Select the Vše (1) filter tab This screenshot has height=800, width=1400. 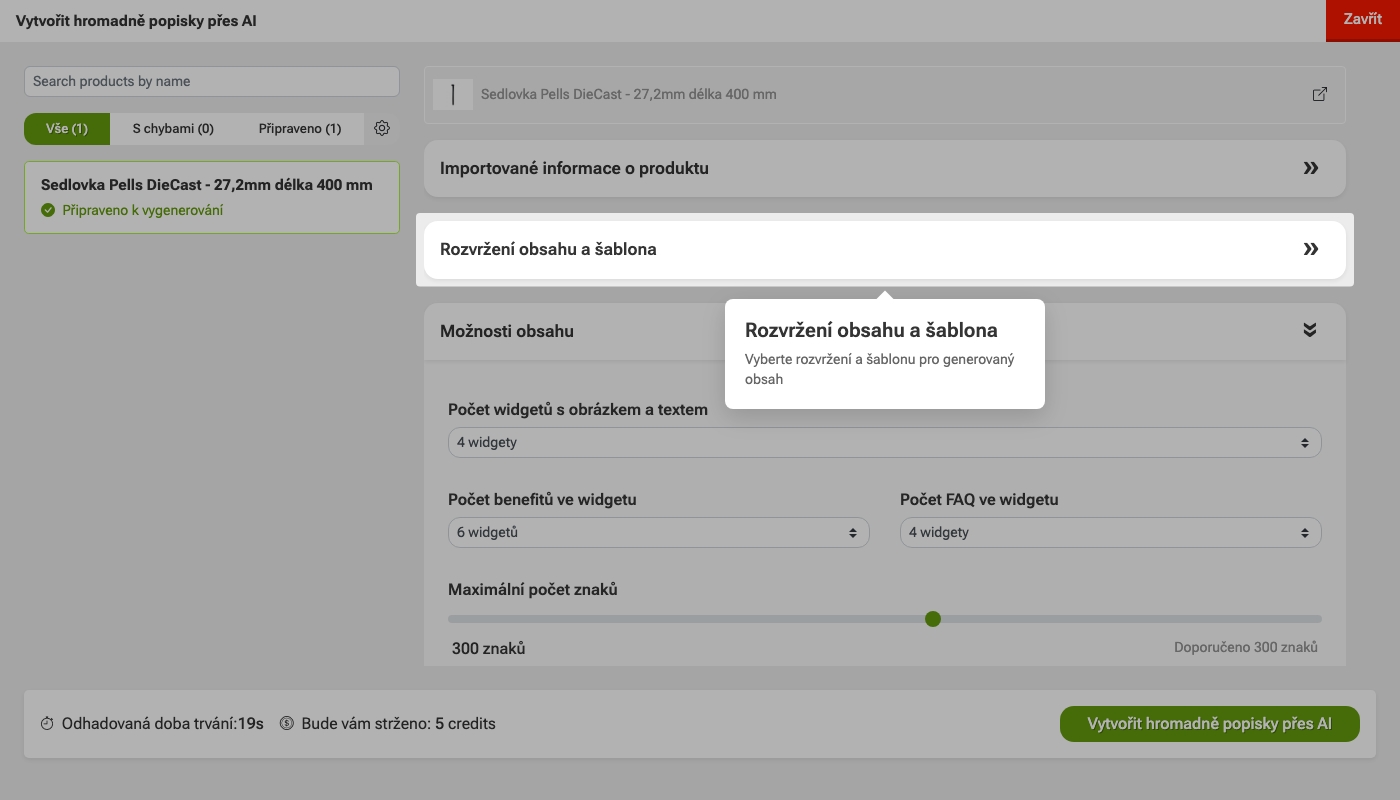pos(67,129)
